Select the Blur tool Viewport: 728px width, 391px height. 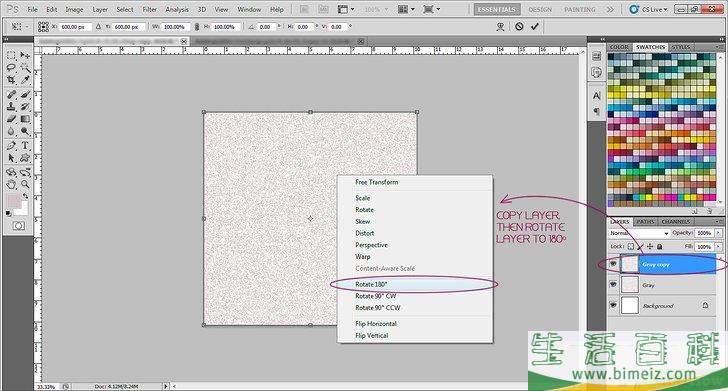[11, 131]
